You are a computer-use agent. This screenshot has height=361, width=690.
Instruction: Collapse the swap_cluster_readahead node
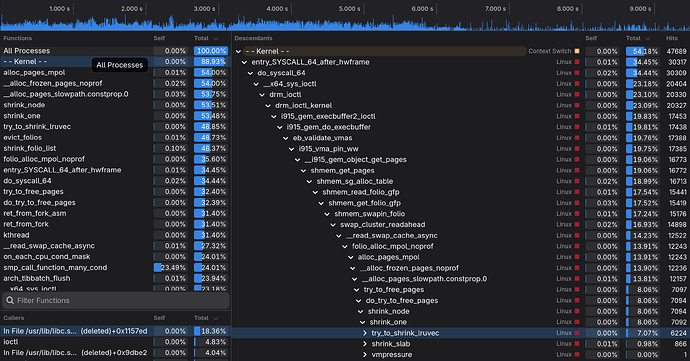(333, 225)
